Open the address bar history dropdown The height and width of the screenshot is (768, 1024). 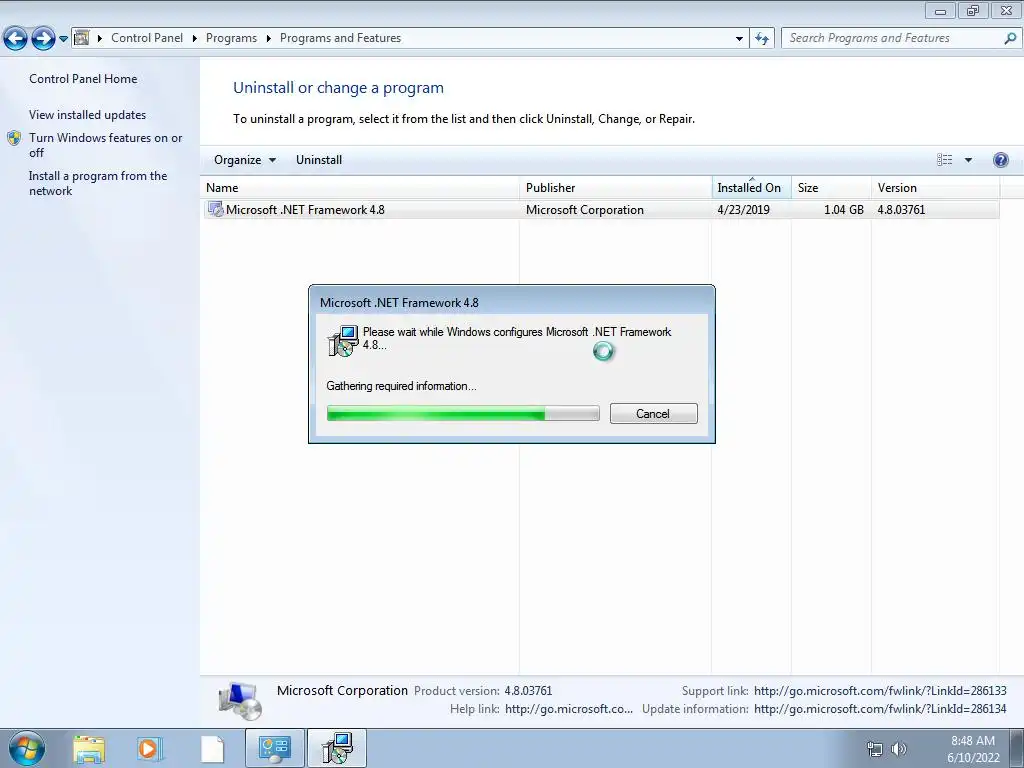(739, 39)
